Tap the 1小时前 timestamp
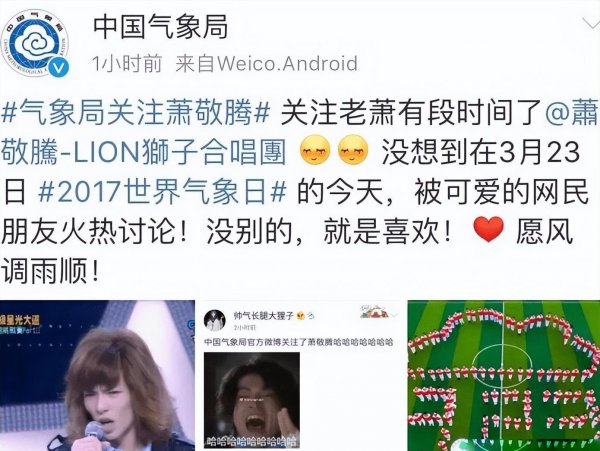600x451 pixels. tap(127, 63)
